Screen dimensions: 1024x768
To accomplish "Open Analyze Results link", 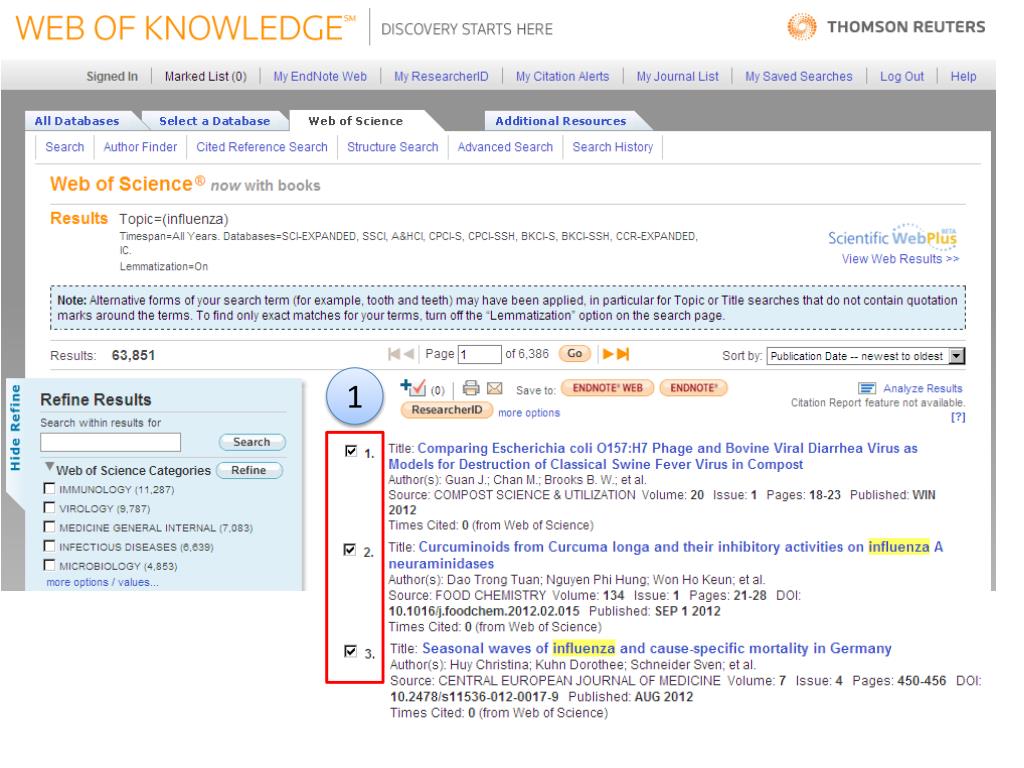I will [923, 389].
